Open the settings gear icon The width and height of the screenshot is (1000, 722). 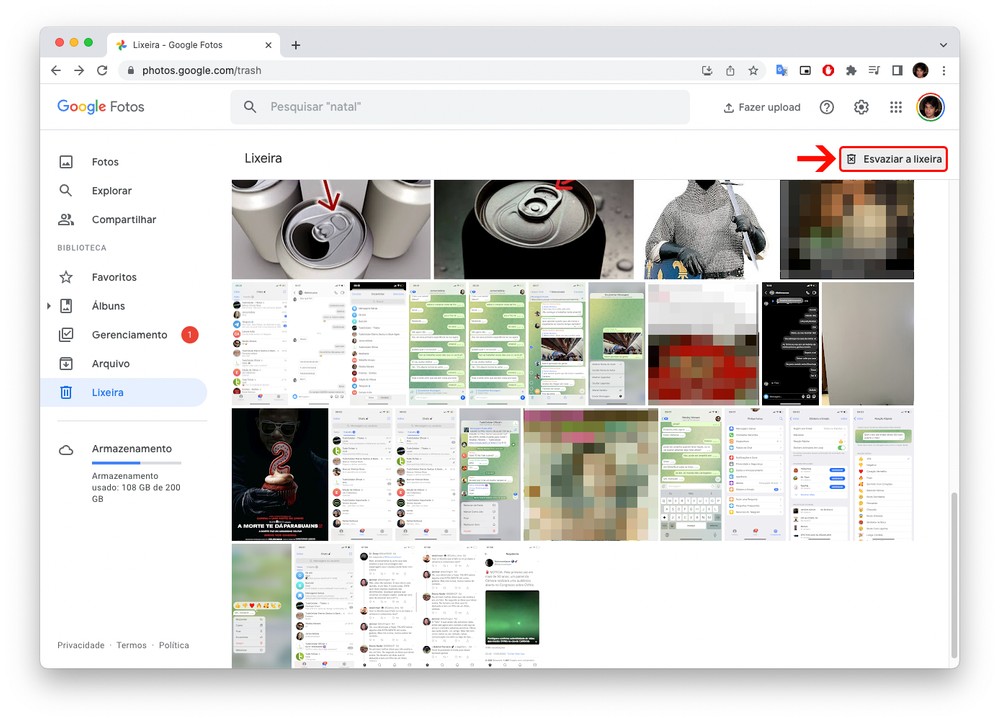[x=861, y=107]
